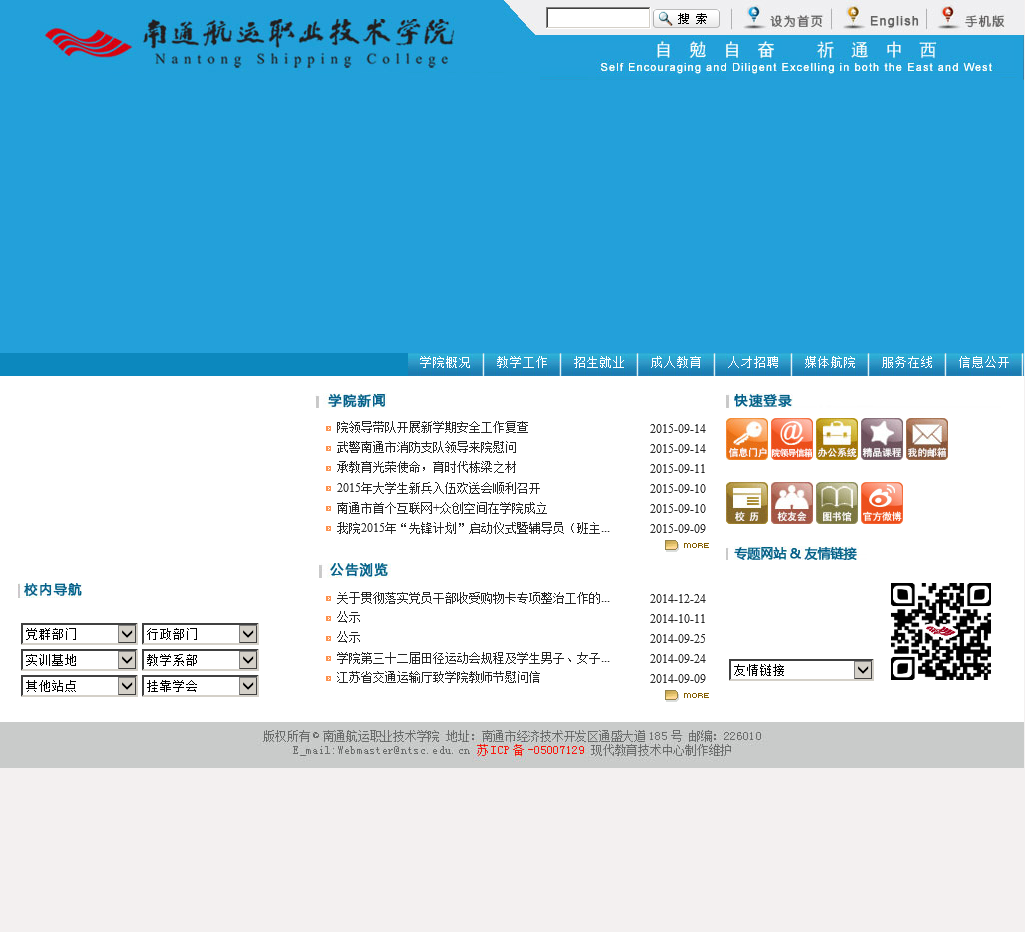This screenshot has height=932, width=1025.
Task: Open news 2015年大学生新兵入伍欢送会顺利召开
Action: [x=438, y=488]
